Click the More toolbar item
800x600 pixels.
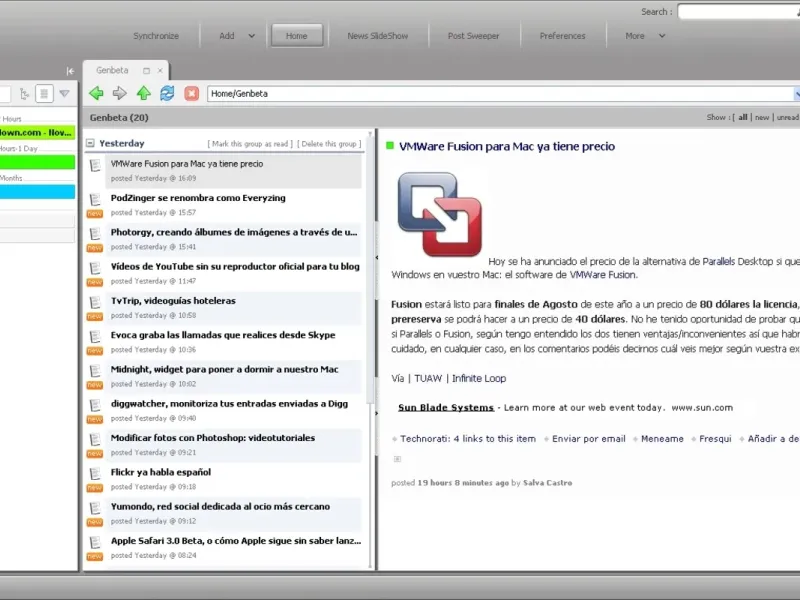tap(635, 36)
